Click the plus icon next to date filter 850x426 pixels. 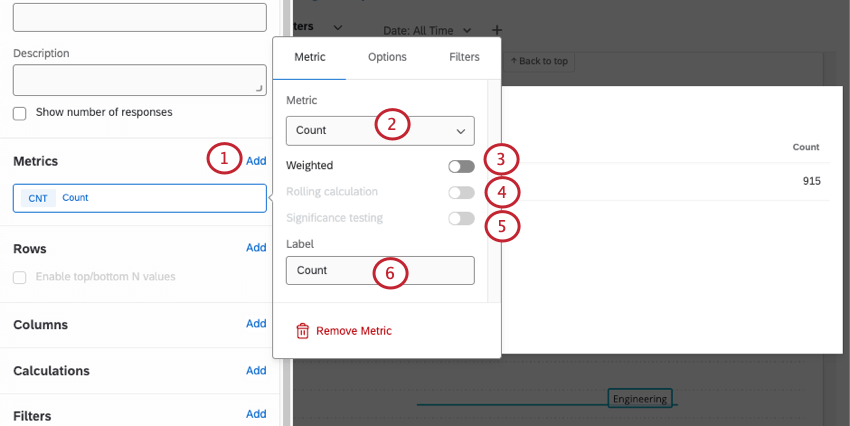497,30
